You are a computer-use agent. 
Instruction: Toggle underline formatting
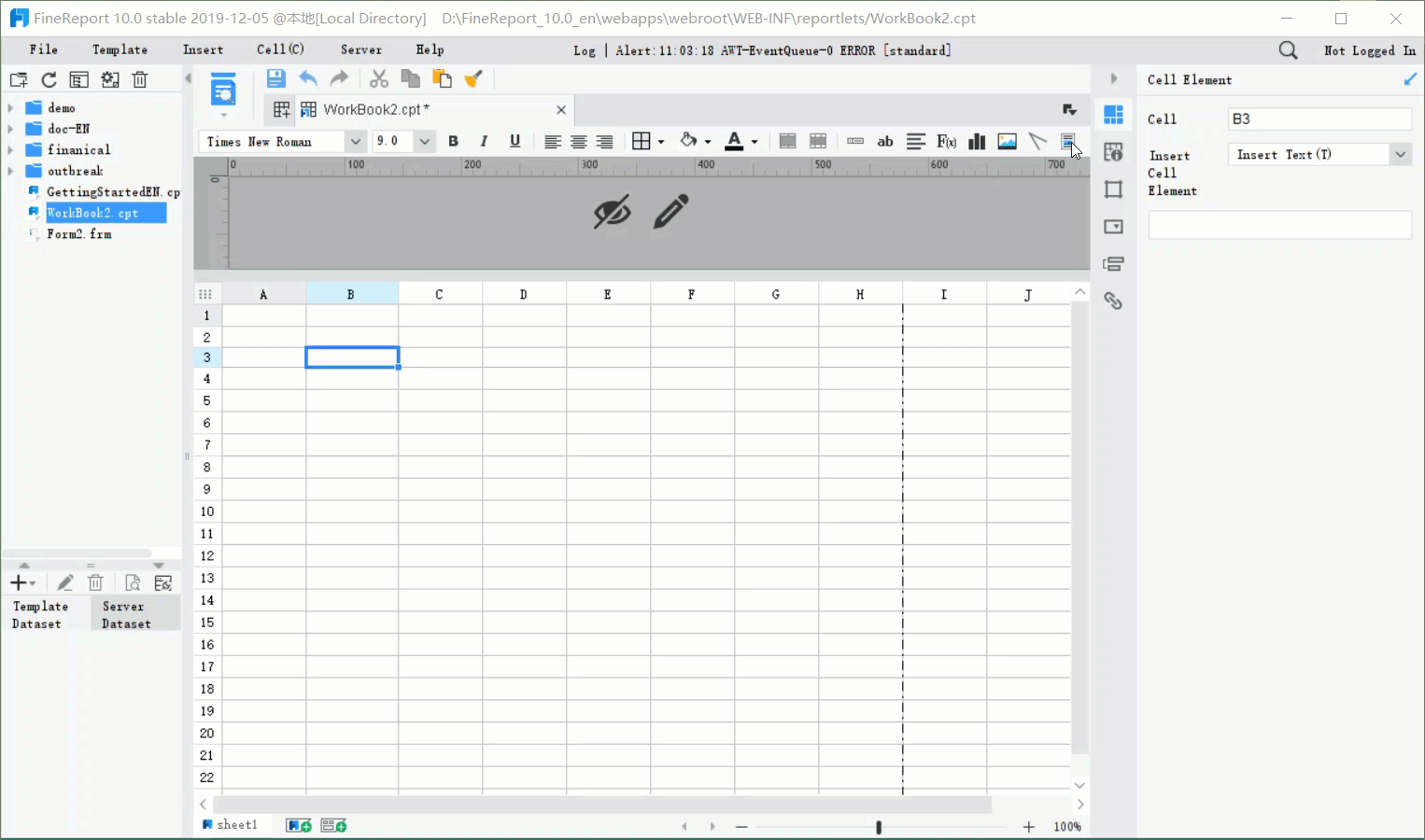515,141
